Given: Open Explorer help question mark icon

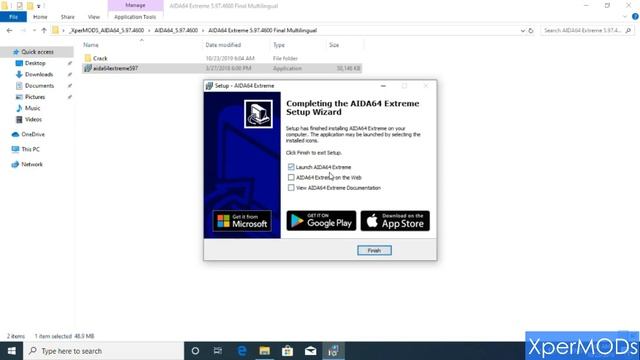Looking at the screenshot, I should click(x=635, y=17).
